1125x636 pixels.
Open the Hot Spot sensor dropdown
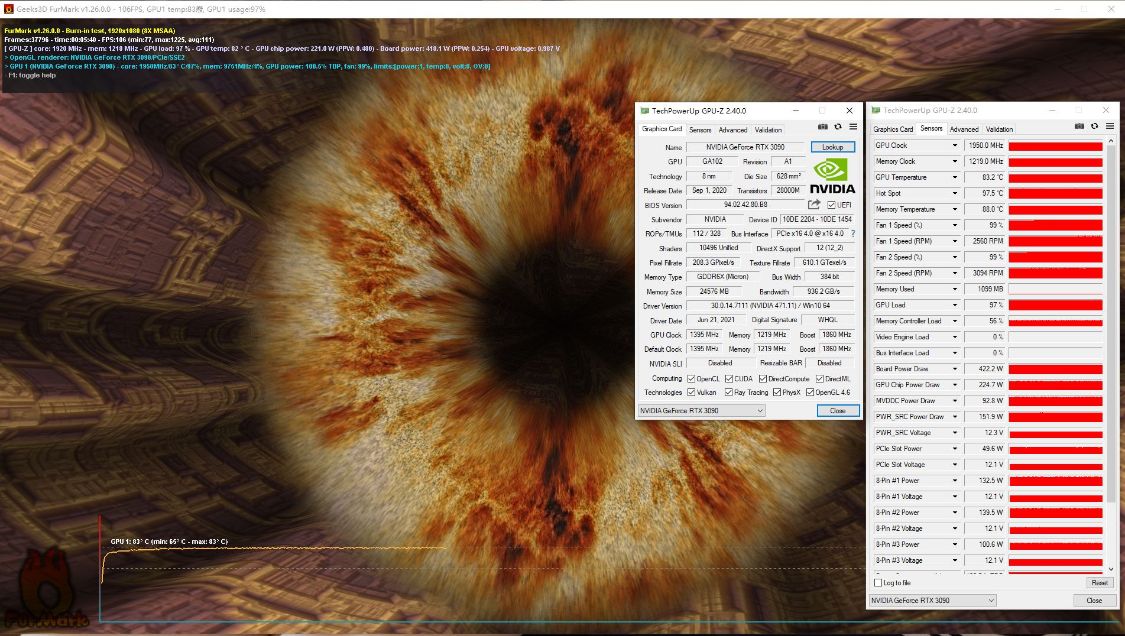tap(954, 193)
